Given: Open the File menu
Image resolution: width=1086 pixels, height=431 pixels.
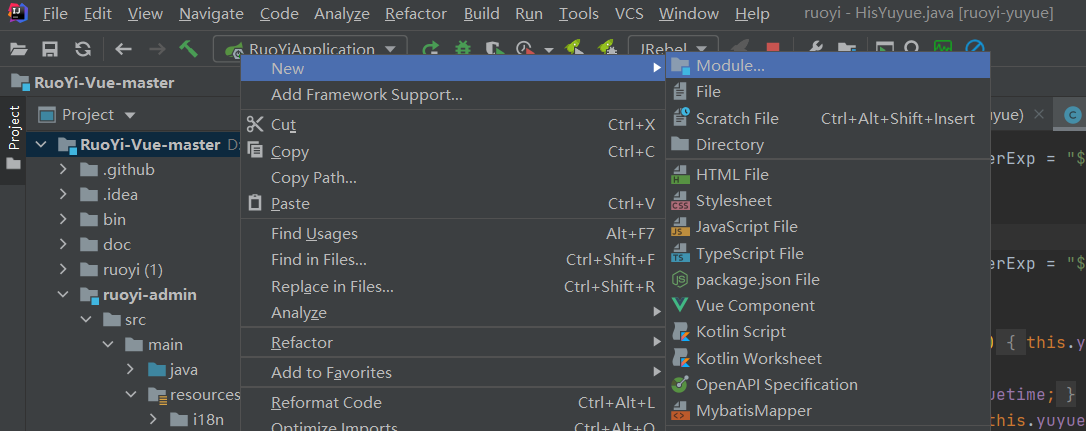Looking at the screenshot, I should (x=55, y=13).
